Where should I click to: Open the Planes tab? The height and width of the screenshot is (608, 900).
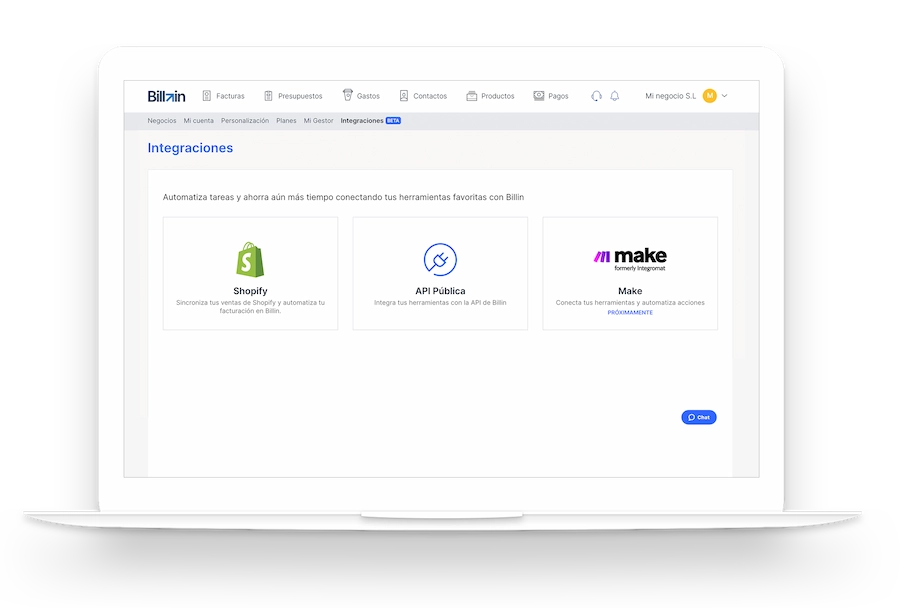point(286,120)
